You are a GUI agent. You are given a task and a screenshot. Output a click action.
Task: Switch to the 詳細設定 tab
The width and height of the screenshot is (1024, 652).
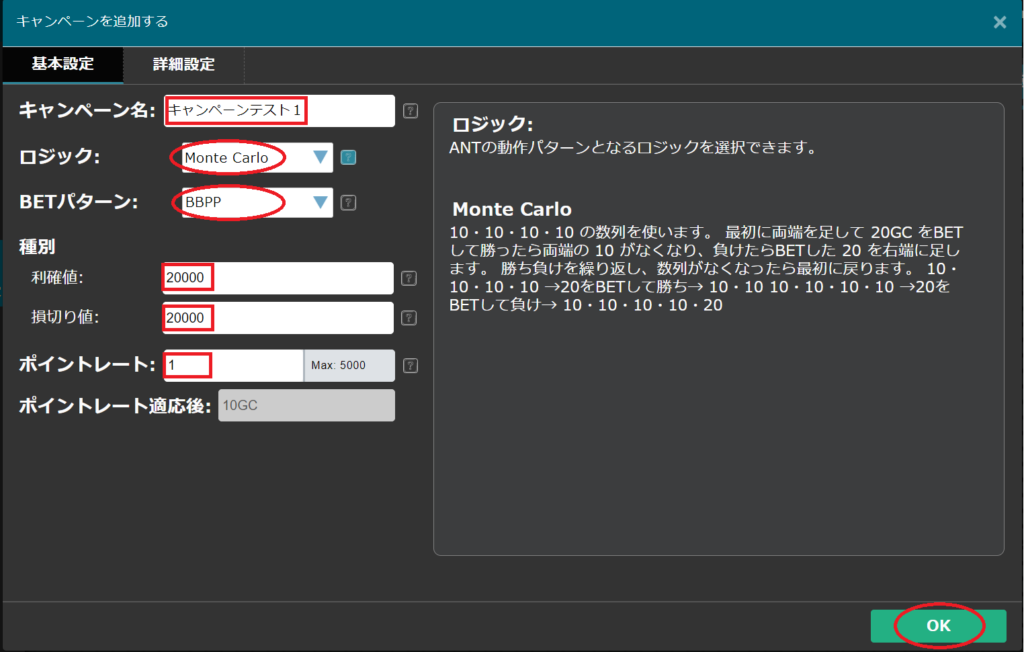click(x=184, y=64)
